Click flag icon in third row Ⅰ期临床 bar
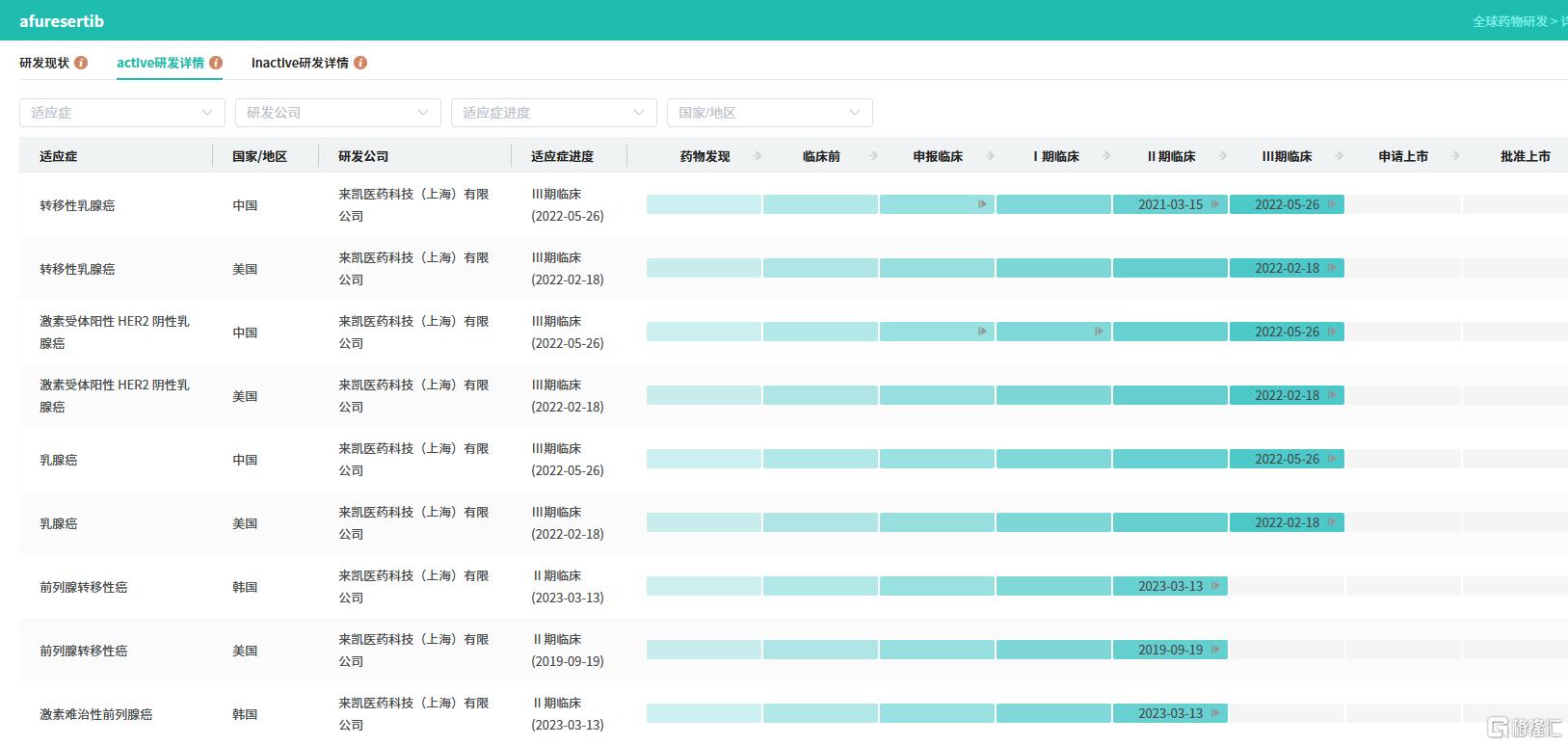The width and height of the screenshot is (1568, 745). [1099, 332]
